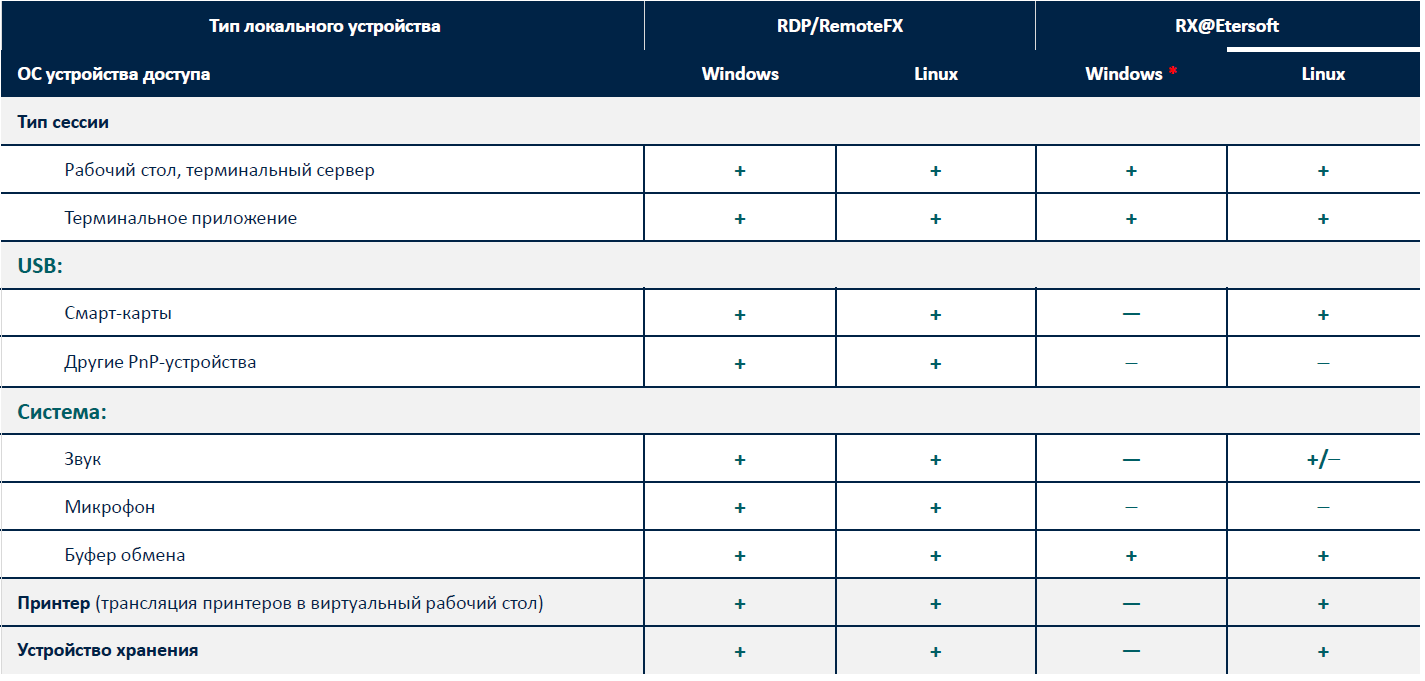This screenshot has width=1425, height=681.
Task: Click the 'Тип локального устройства' header
Action: [324, 27]
